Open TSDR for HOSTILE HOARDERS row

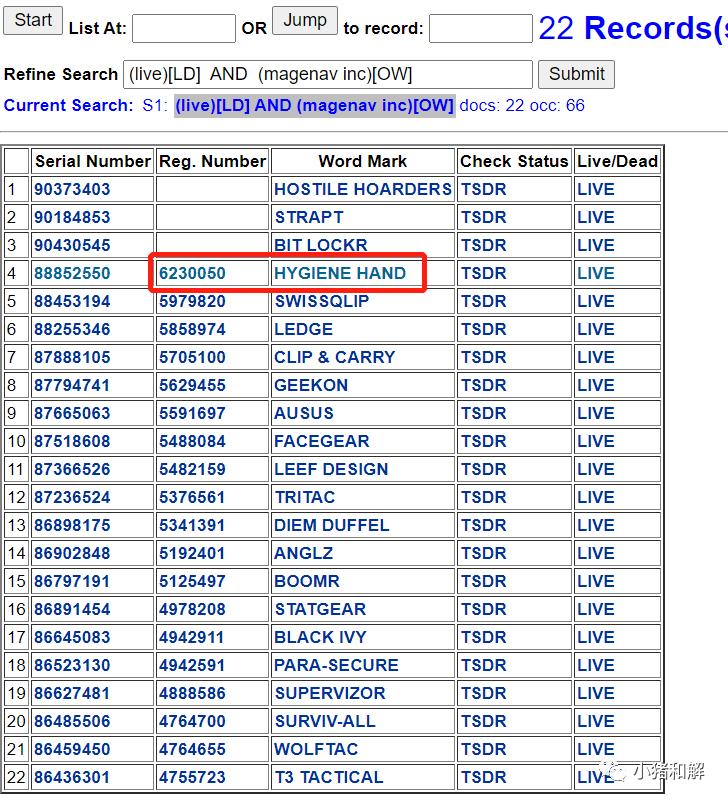[x=483, y=189]
